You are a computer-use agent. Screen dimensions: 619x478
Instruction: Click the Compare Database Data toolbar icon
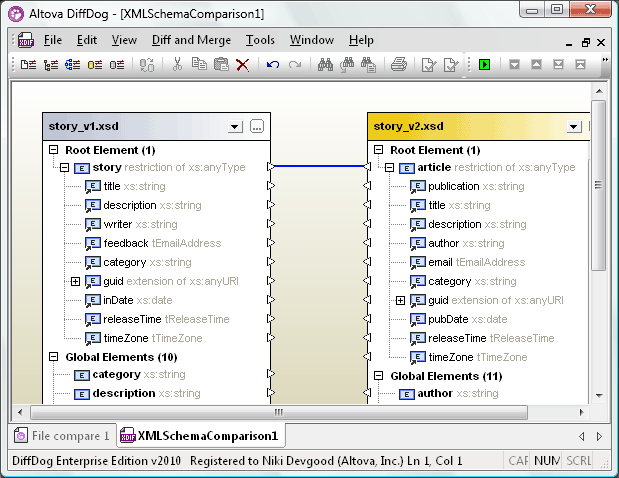pos(95,64)
